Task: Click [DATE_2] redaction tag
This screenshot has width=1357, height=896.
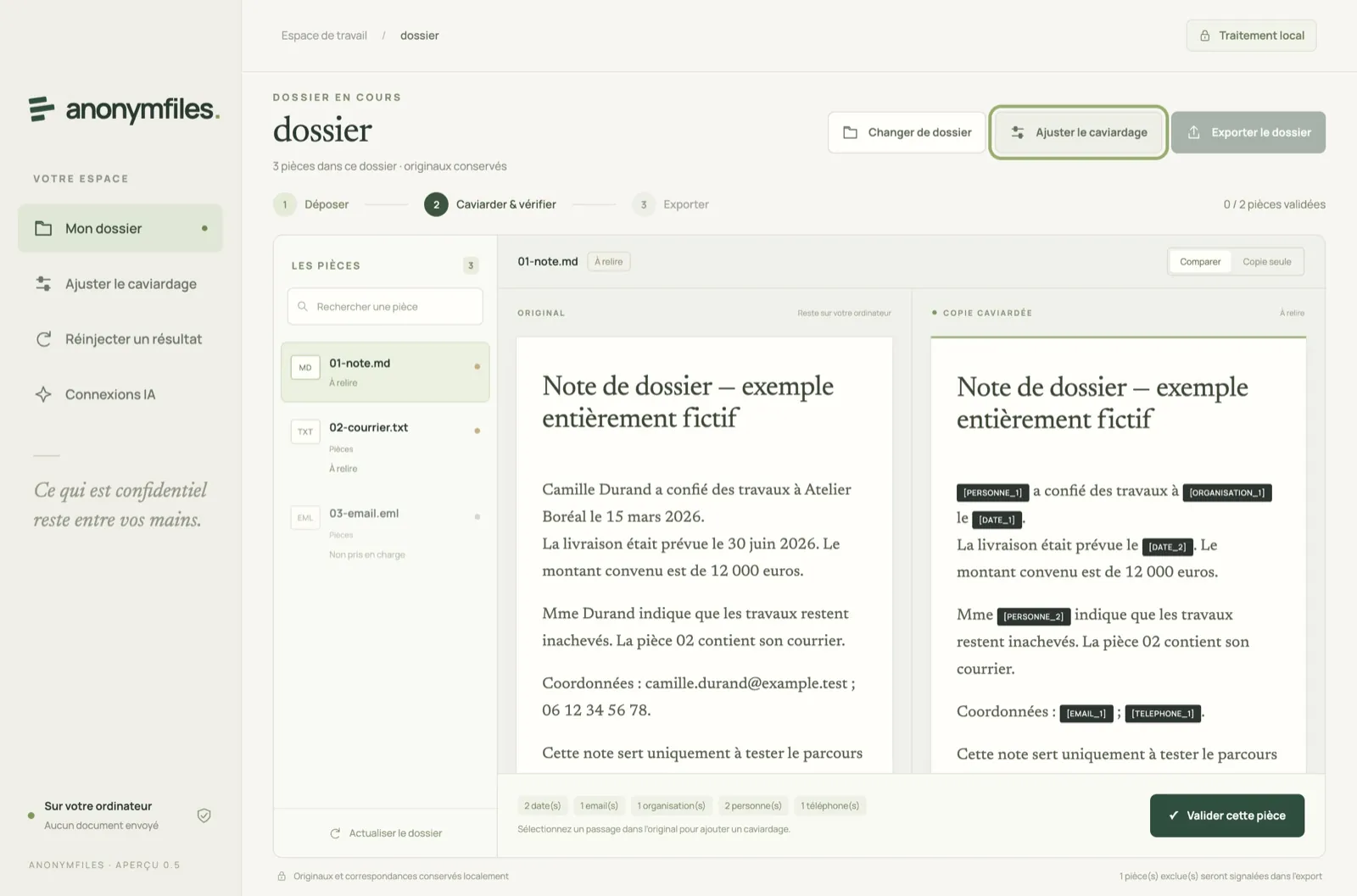Action: click(1168, 547)
